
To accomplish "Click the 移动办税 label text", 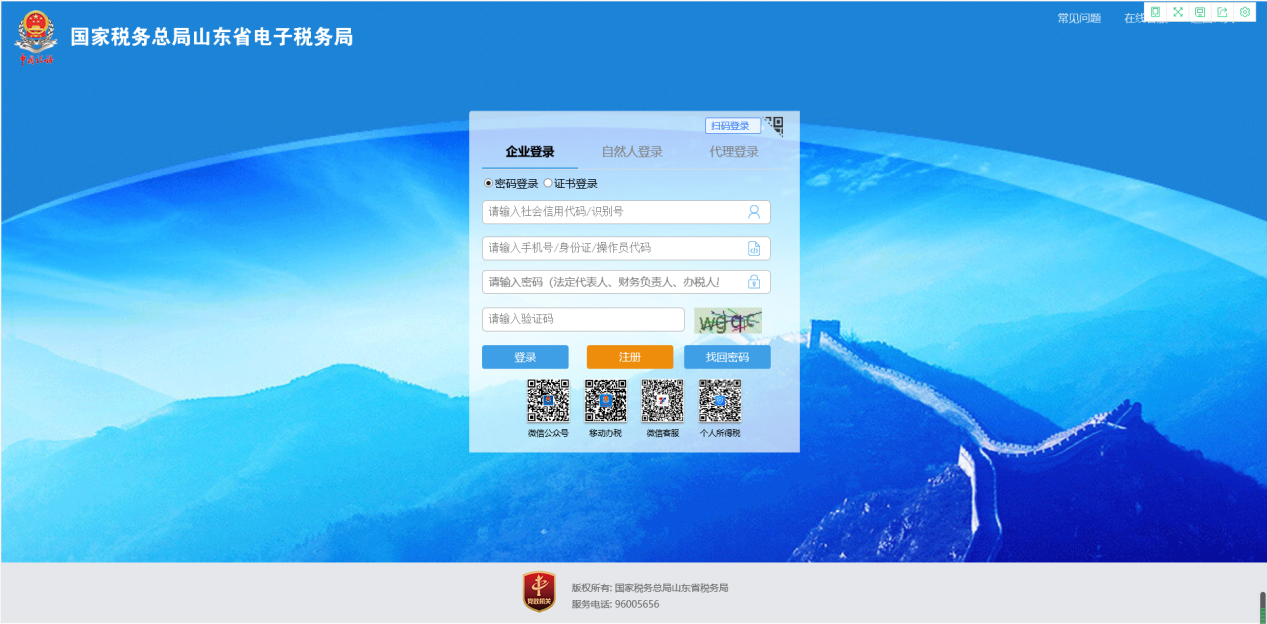I will click(605, 433).
